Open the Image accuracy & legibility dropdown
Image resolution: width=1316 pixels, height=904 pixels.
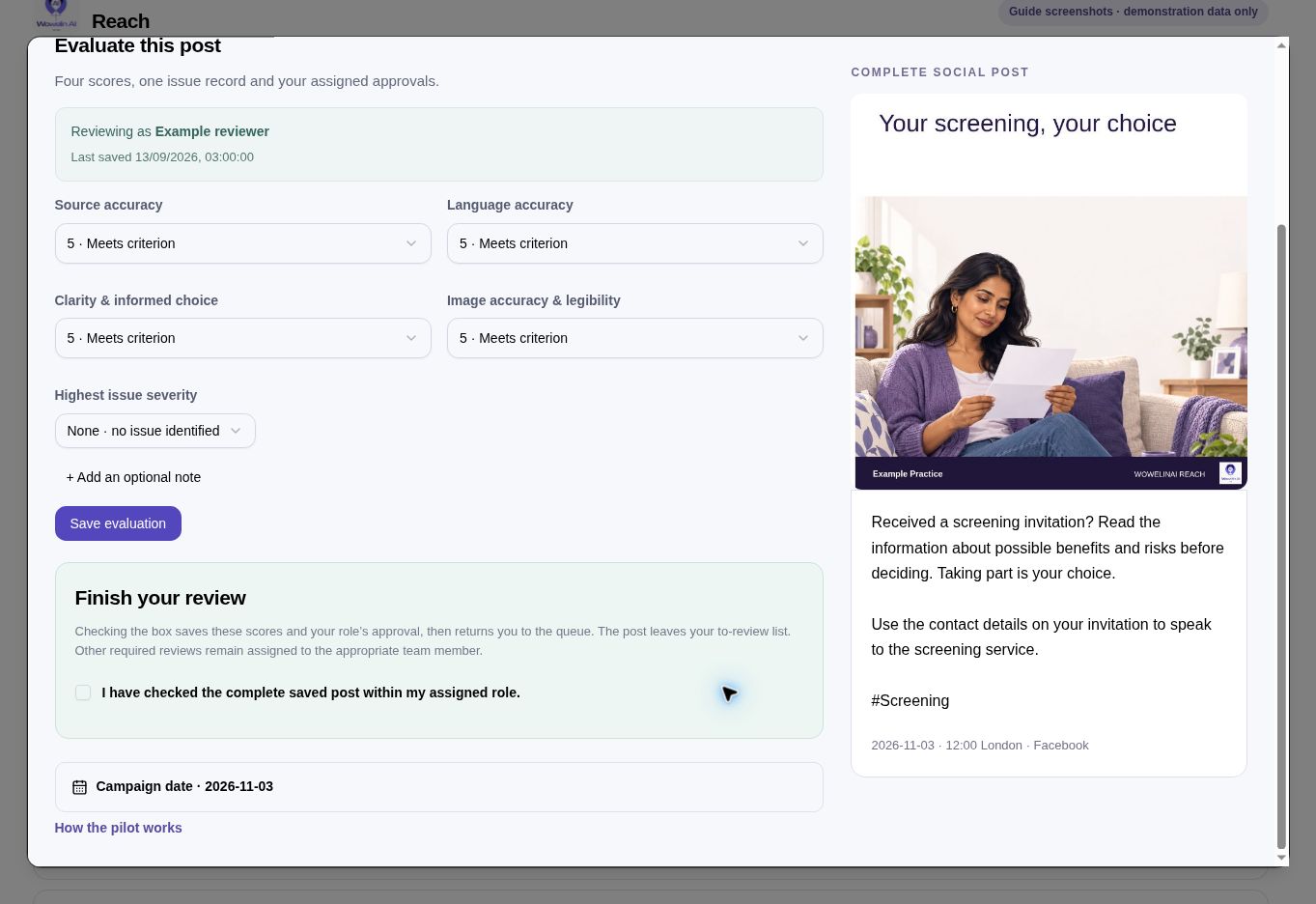click(x=634, y=338)
